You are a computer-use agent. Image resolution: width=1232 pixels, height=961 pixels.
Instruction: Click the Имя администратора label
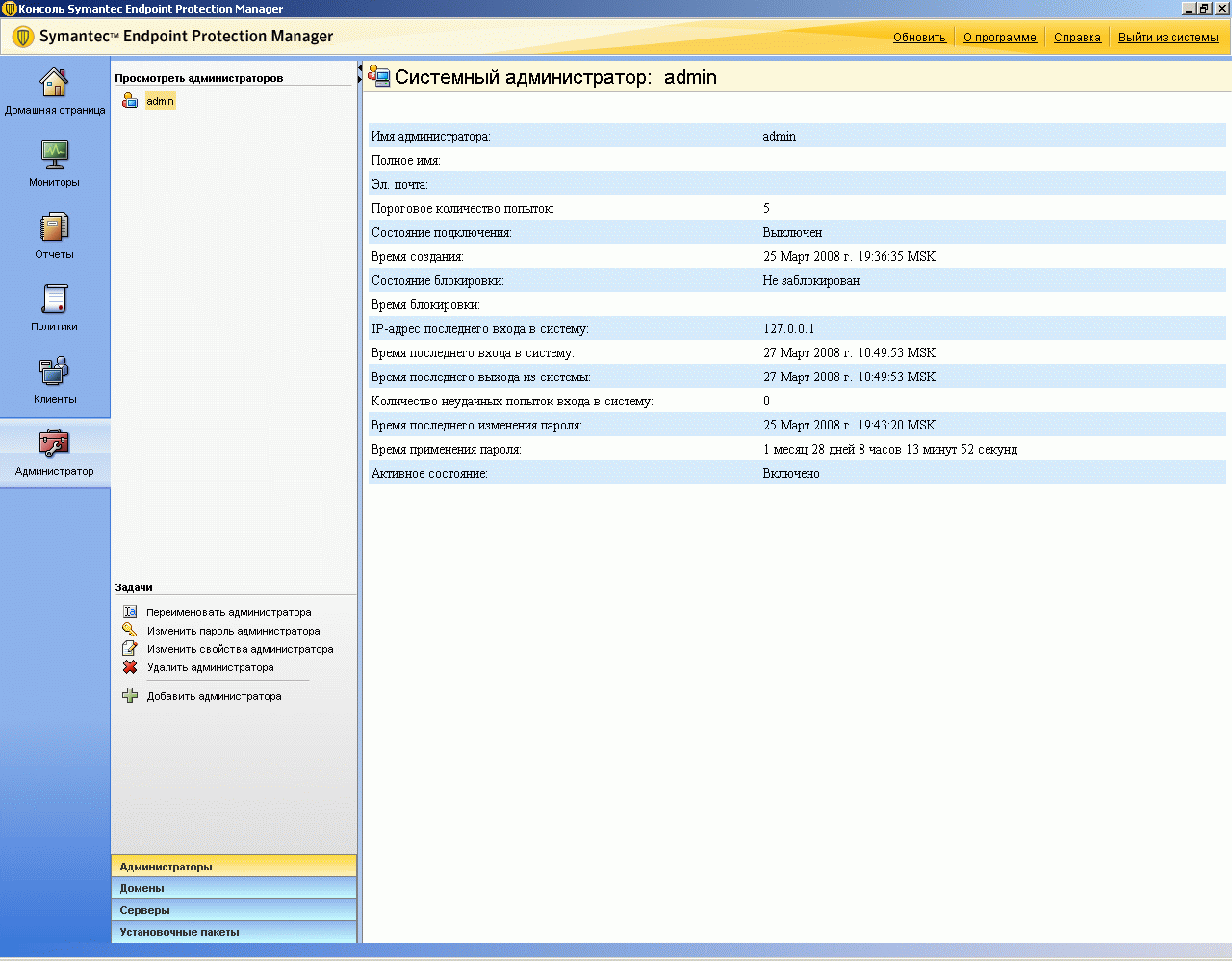coord(430,137)
